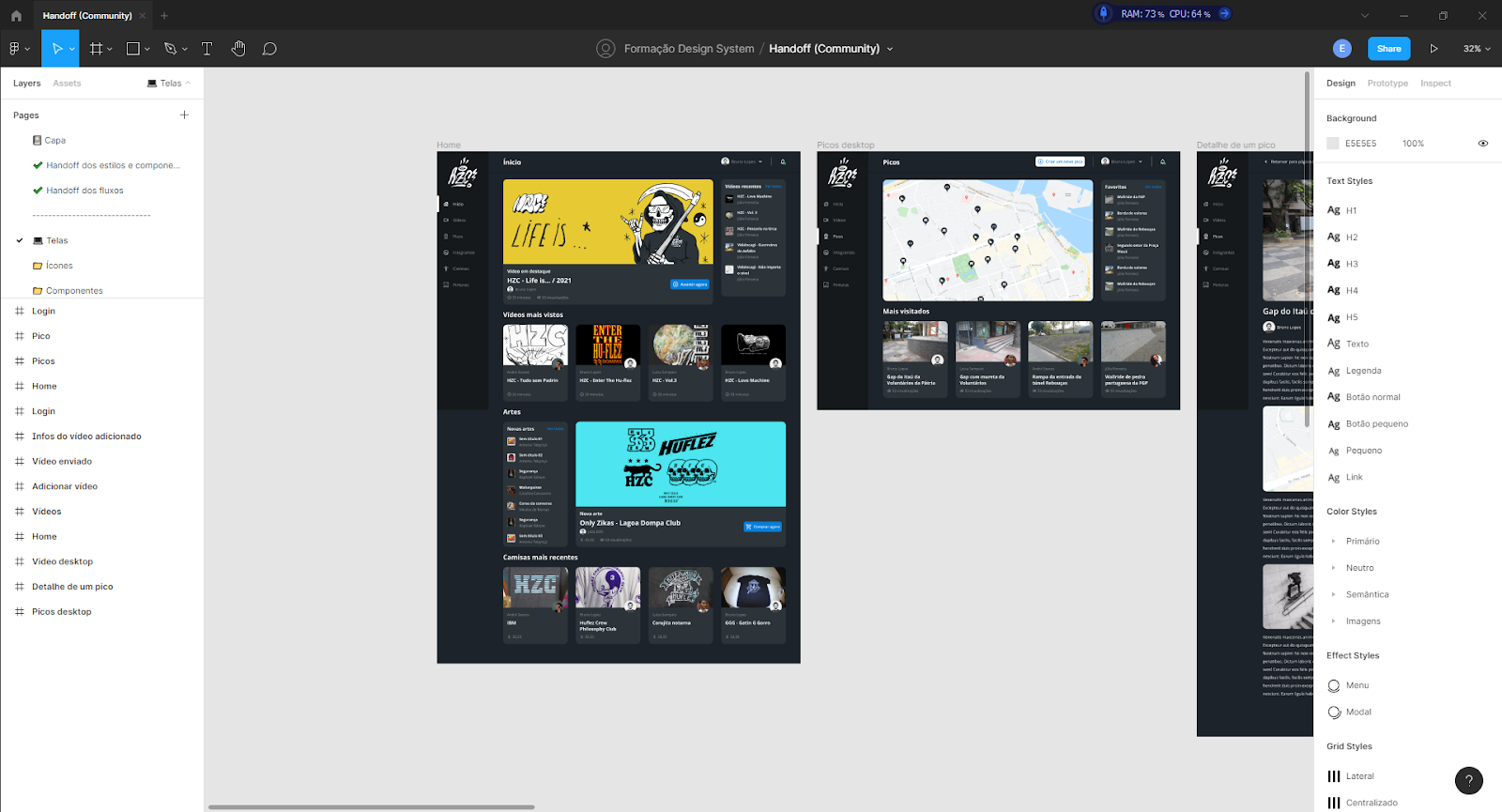
Task: Switch to the Assets tab
Action: (67, 84)
